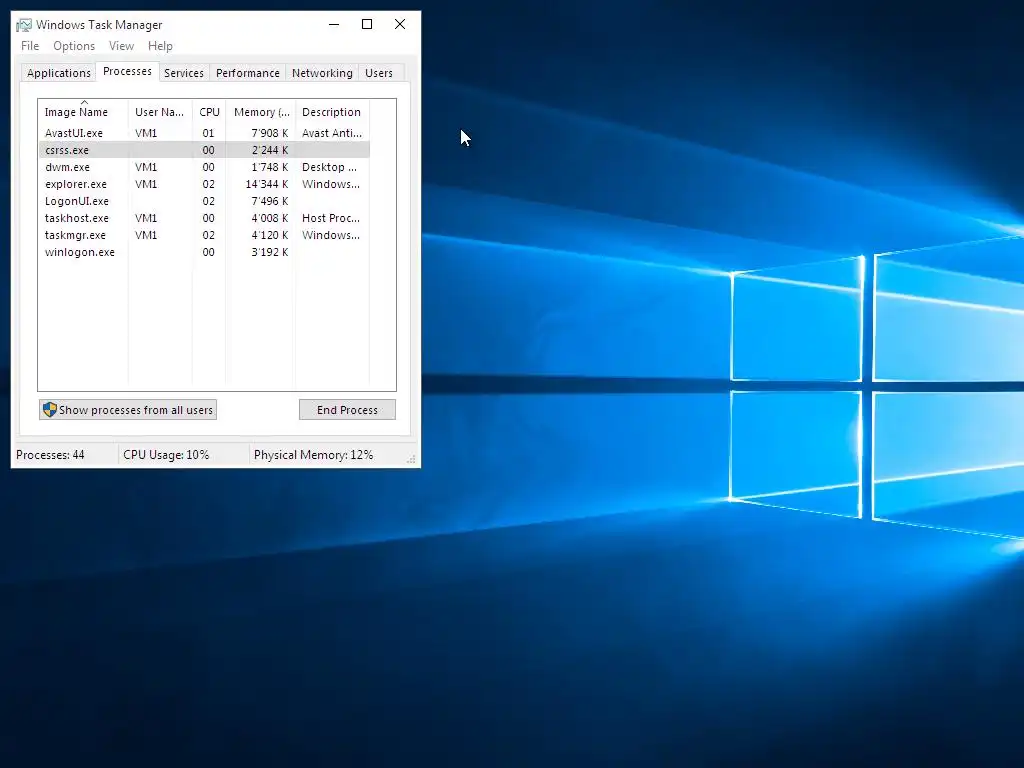Sort by the User Name column header
The image size is (1024, 768).
tap(160, 112)
